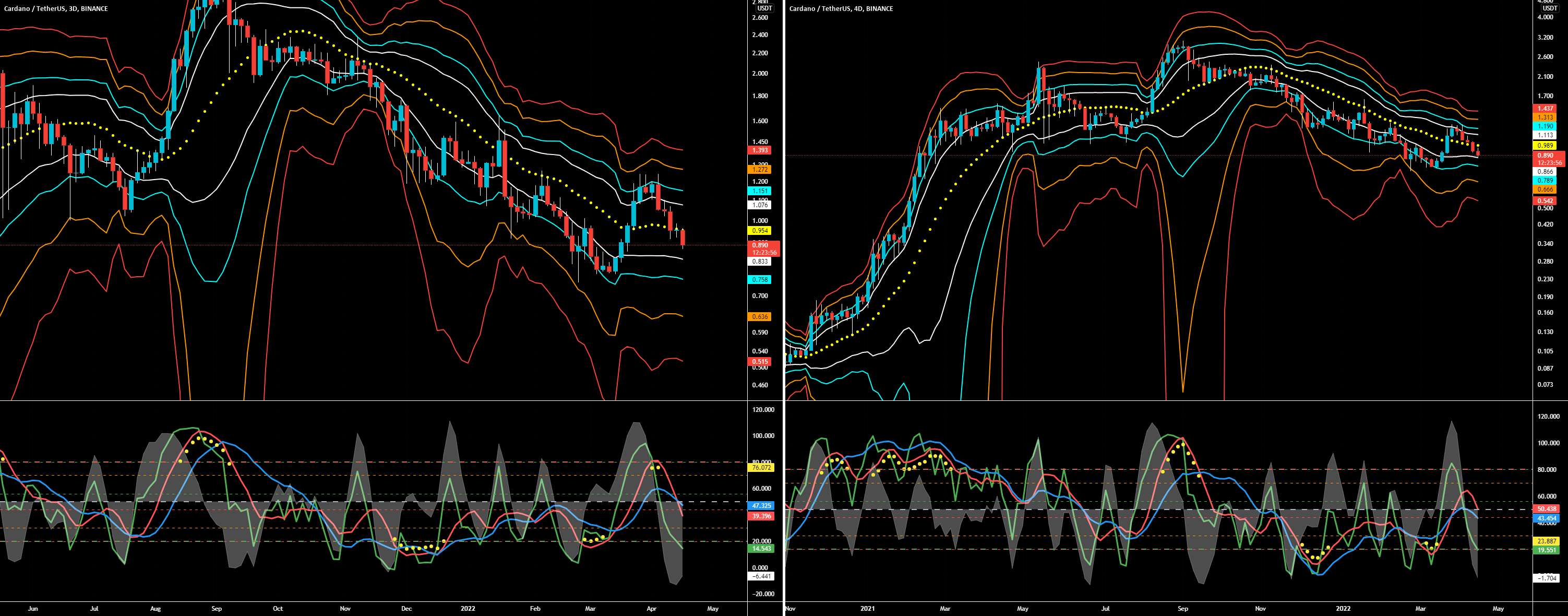This screenshot has height=616, width=1568.
Task: Click the 12:23:56 countdown on 3D chart
Action: tap(765, 252)
